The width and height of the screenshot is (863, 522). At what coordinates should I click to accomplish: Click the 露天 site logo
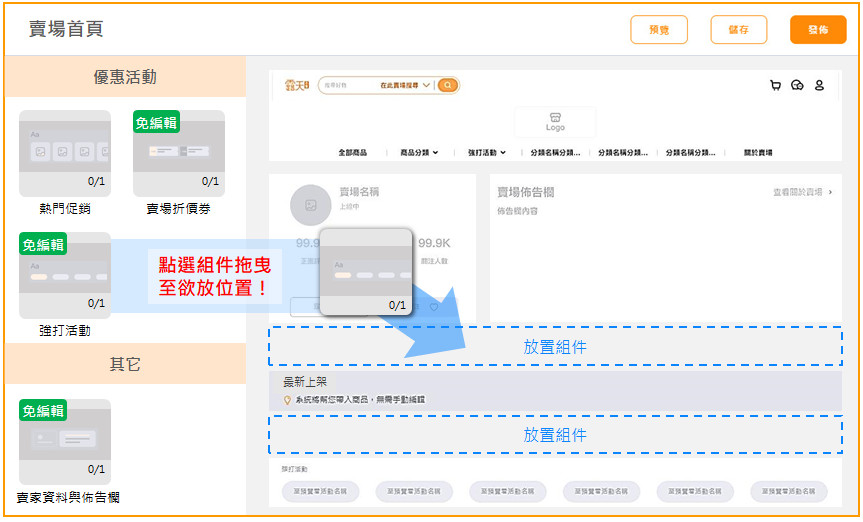[x=298, y=86]
